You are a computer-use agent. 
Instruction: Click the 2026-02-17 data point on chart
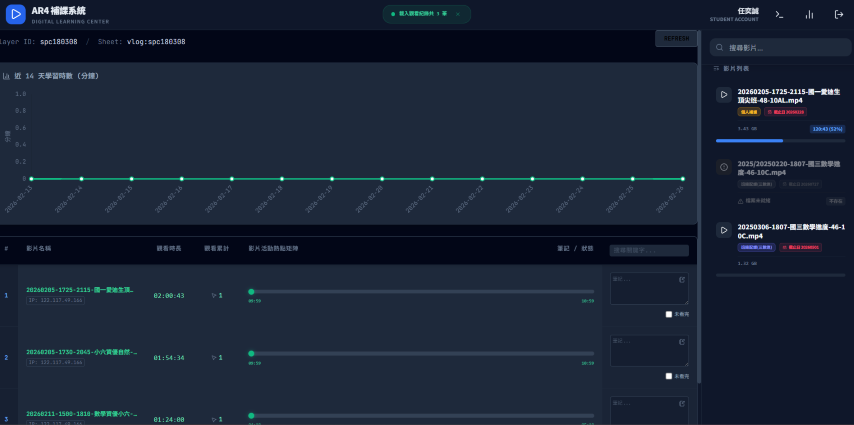(231, 179)
